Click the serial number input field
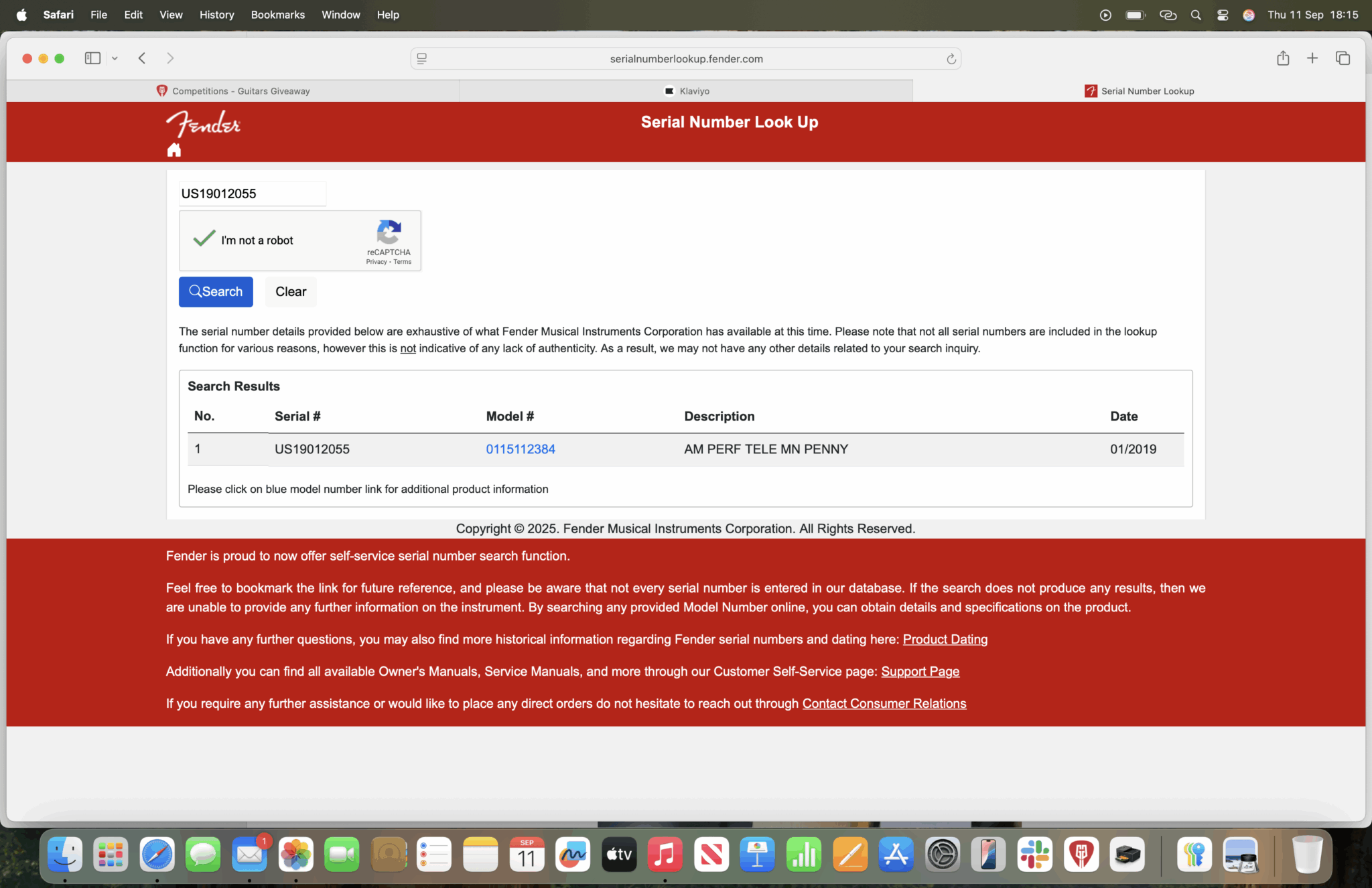The image size is (1372, 888). (252, 194)
